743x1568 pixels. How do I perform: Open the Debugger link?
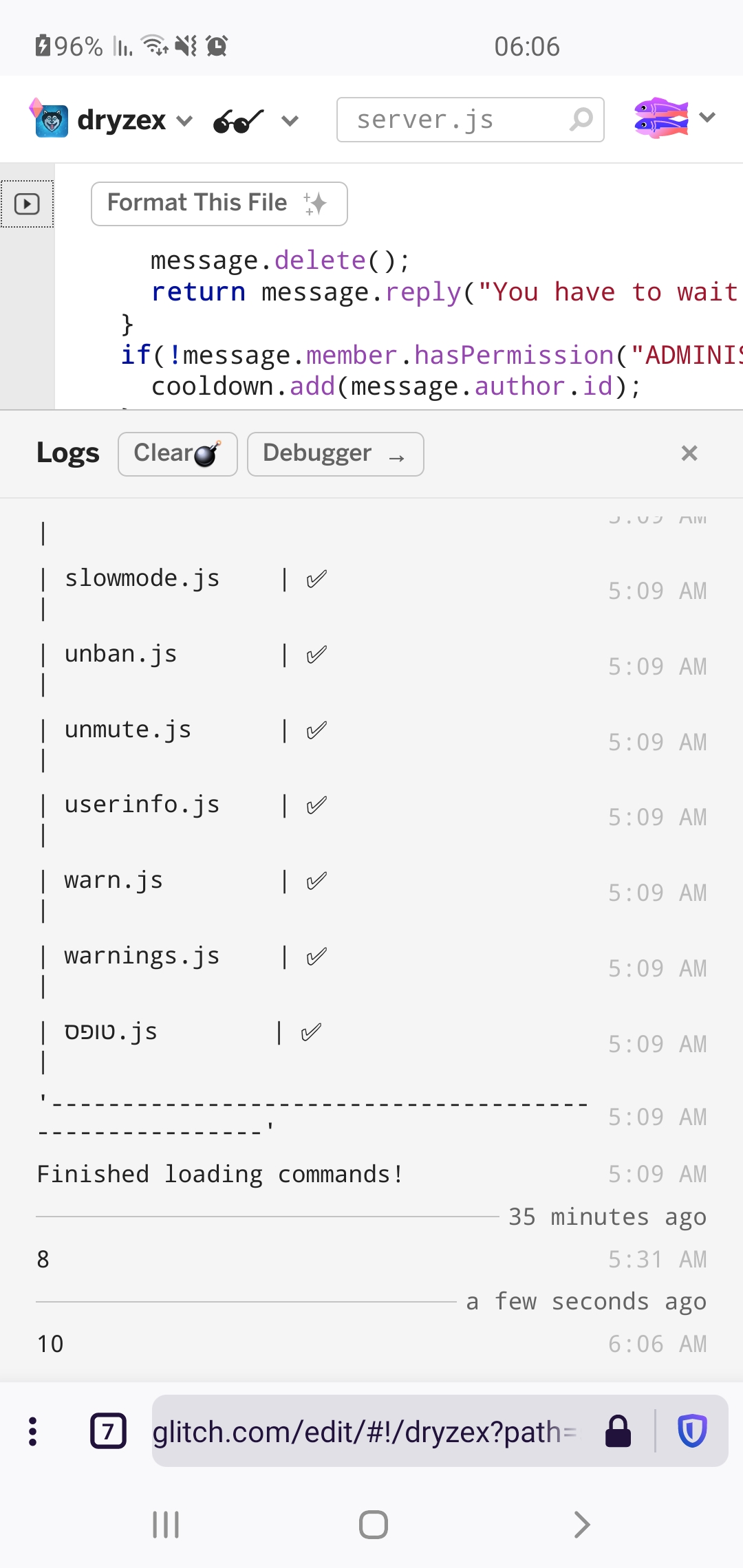[x=335, y=454]
